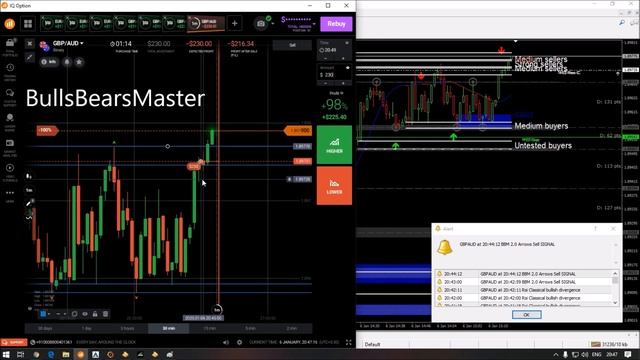Viewport: 640px width, 360px height.
Task: Open IQ Option settings gear
Action: click(240, 342)
